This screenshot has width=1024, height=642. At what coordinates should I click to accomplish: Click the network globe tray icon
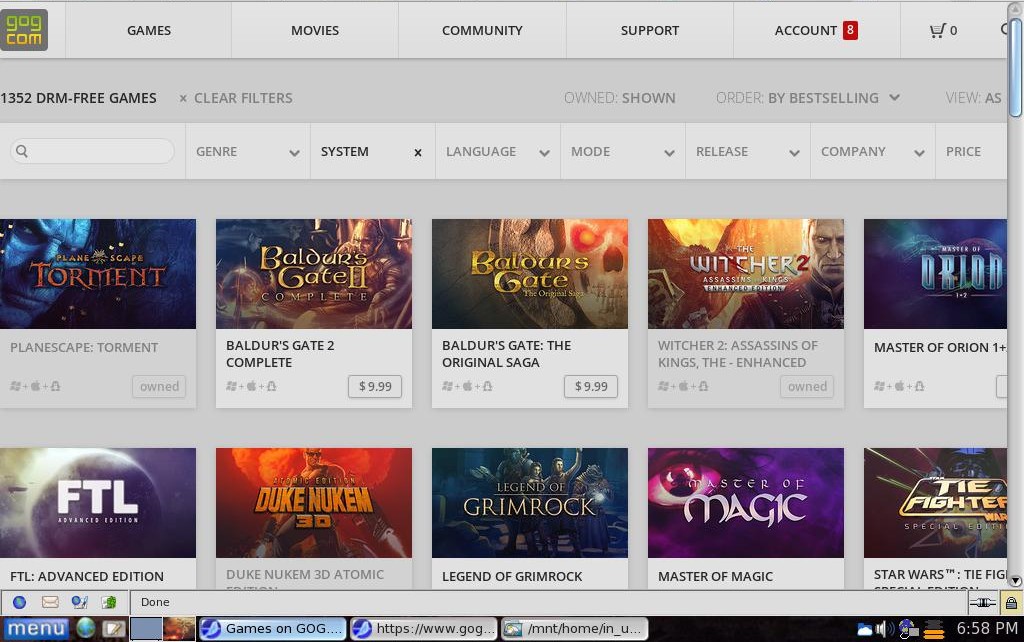tap(908, 629)
